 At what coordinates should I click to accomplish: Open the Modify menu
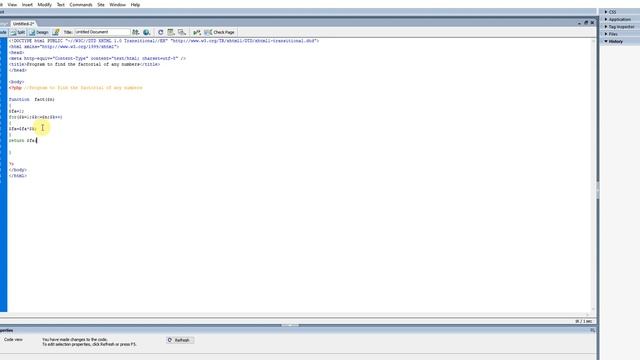[44, 4]
